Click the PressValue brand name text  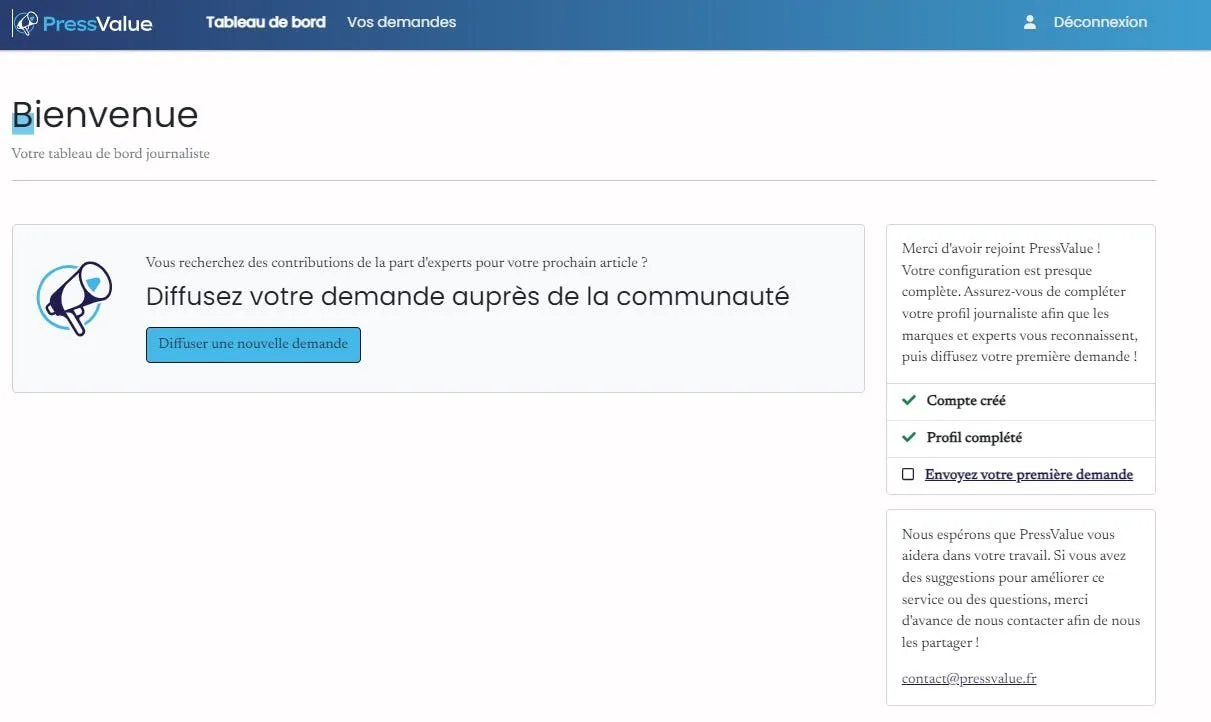(x=98, y=23)
